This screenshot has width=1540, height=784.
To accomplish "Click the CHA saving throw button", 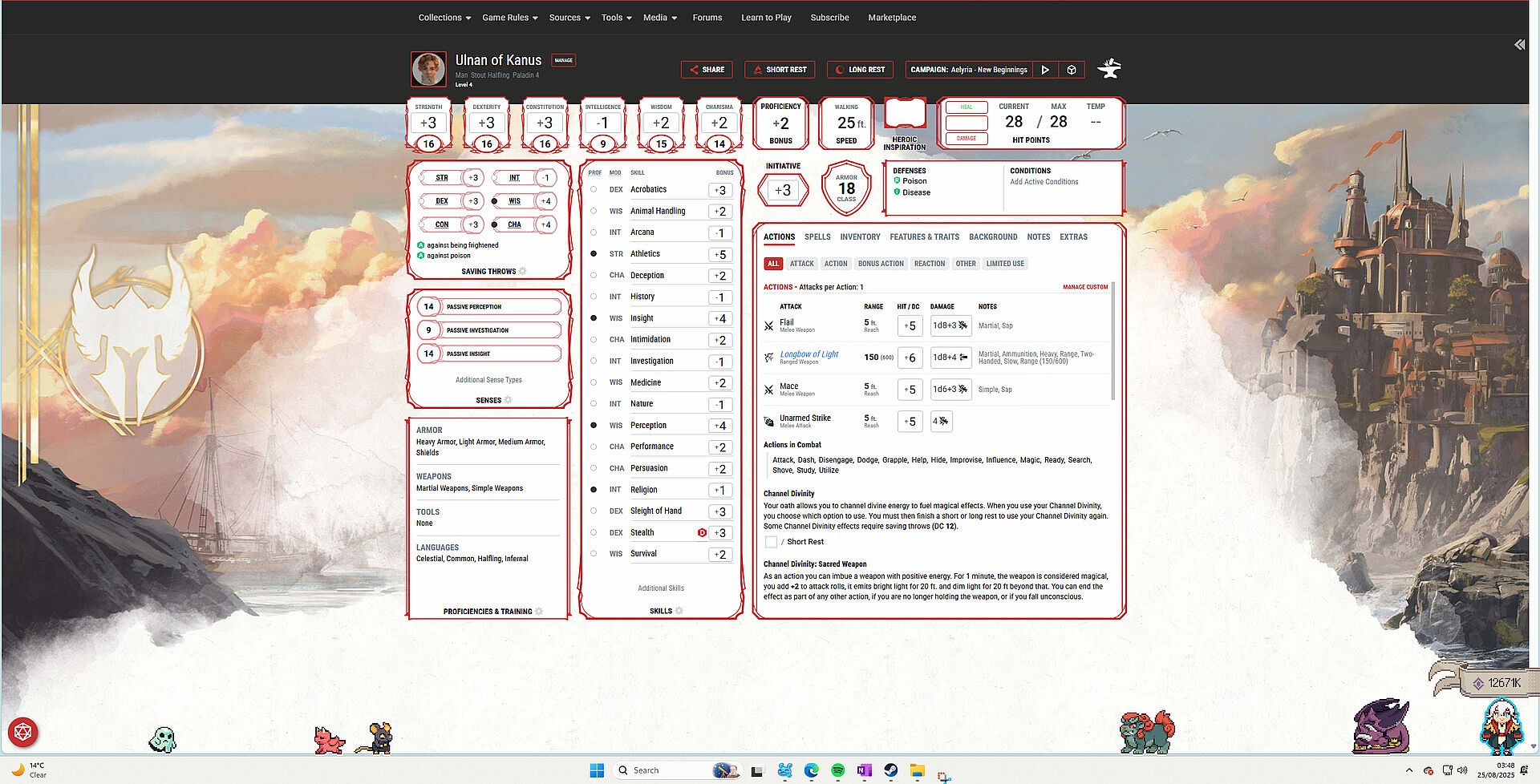I will pos(545,224).
